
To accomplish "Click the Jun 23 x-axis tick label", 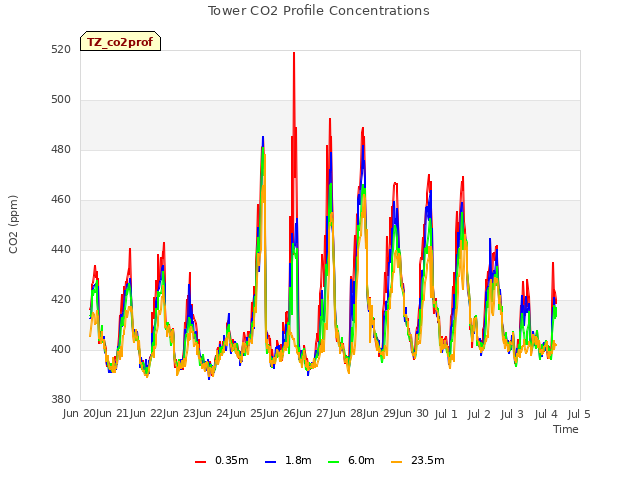I will (180, 414).
